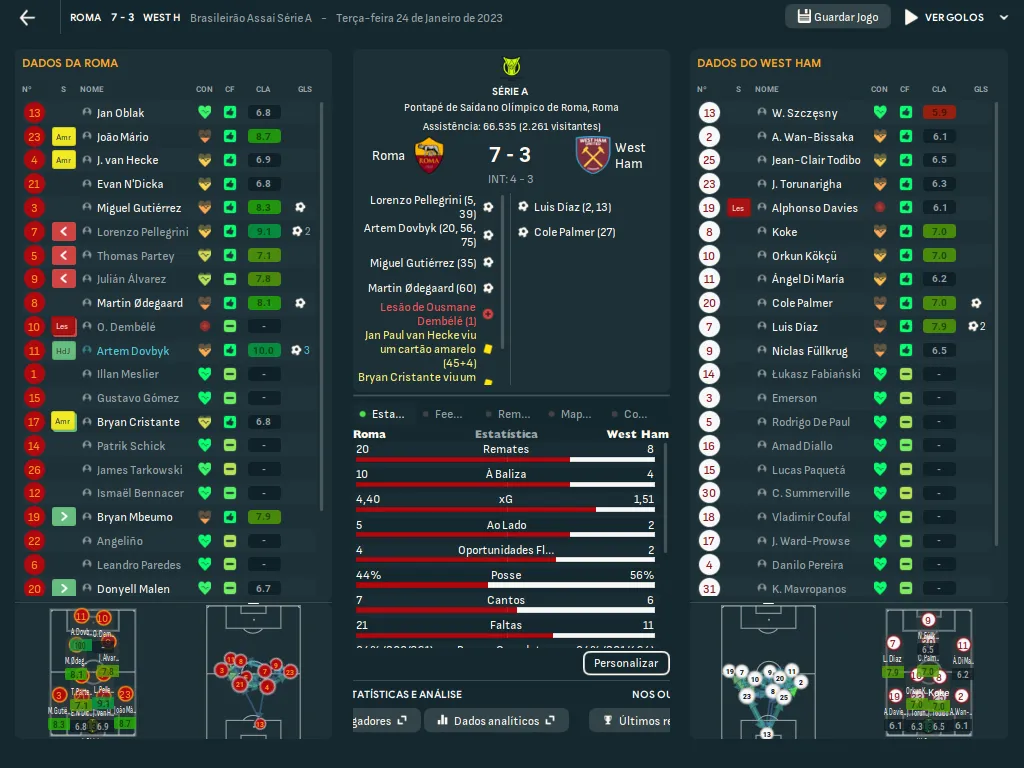1024x768 pixels.
Task: Click the West Ham club crest
Action: (x=592, y=155)
